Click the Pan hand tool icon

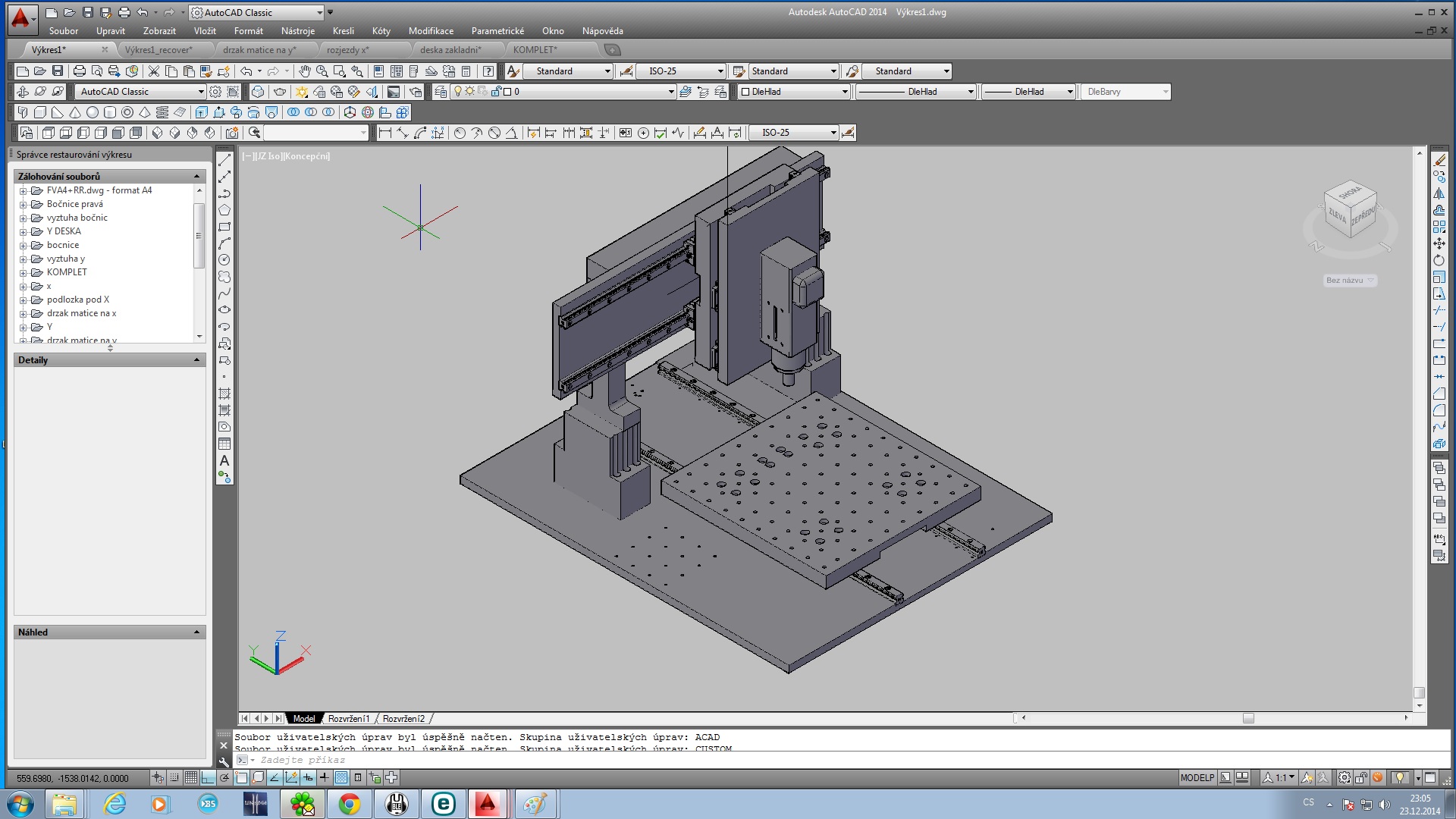click(x=304, y=71)
